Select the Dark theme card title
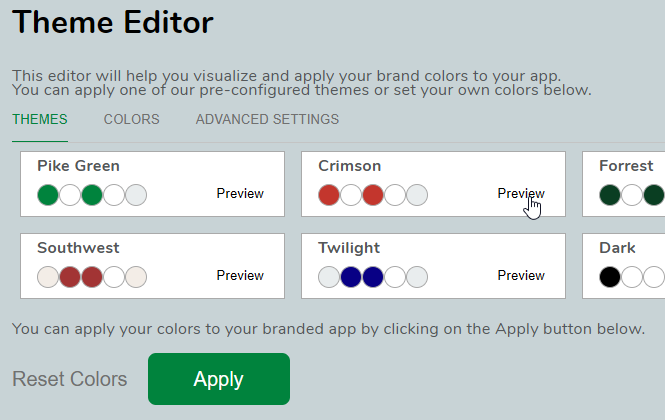 (617, 248)
